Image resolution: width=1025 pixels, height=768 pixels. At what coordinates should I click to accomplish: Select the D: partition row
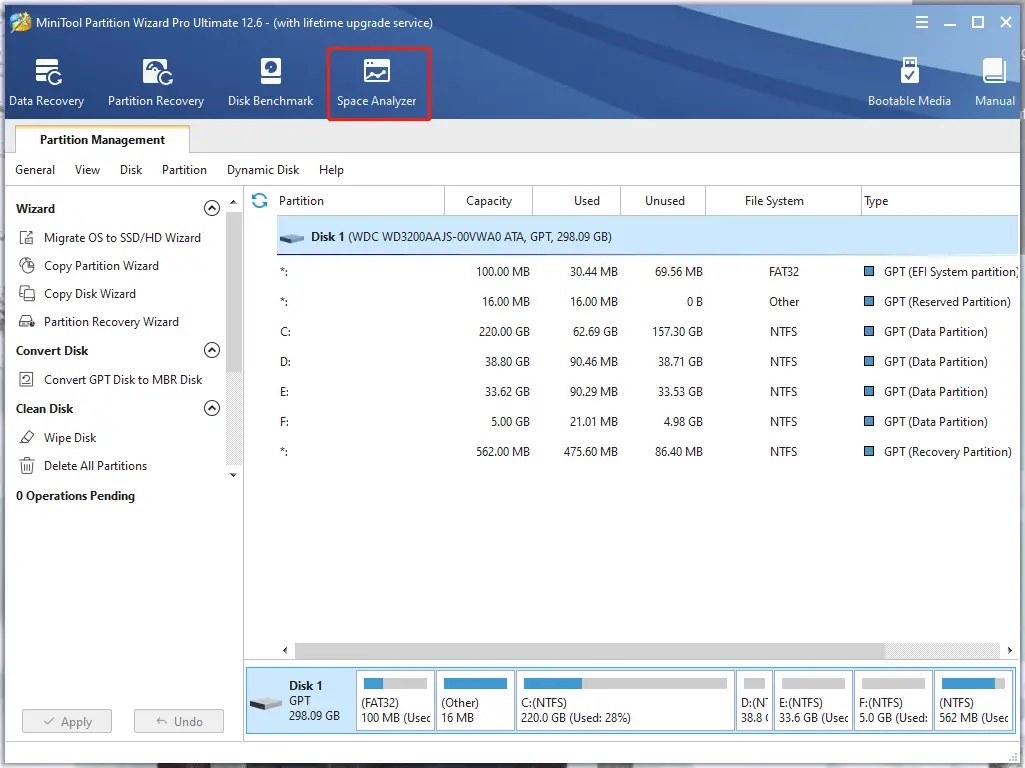647,362
